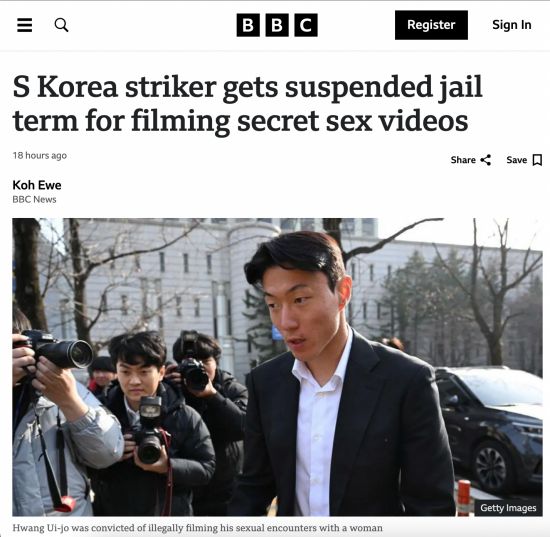Open author Koh Ewe's profile
This screenshot has height=537, width=550.
click(37, 185)
